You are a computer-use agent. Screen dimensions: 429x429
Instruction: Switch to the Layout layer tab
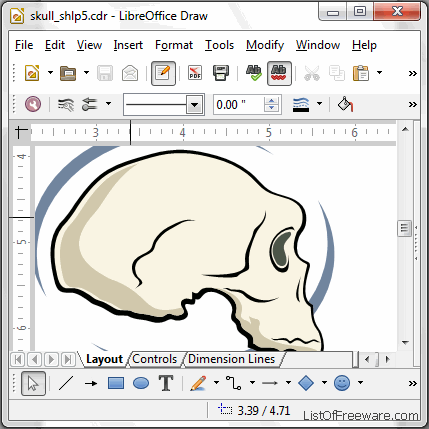click(104, 359)
